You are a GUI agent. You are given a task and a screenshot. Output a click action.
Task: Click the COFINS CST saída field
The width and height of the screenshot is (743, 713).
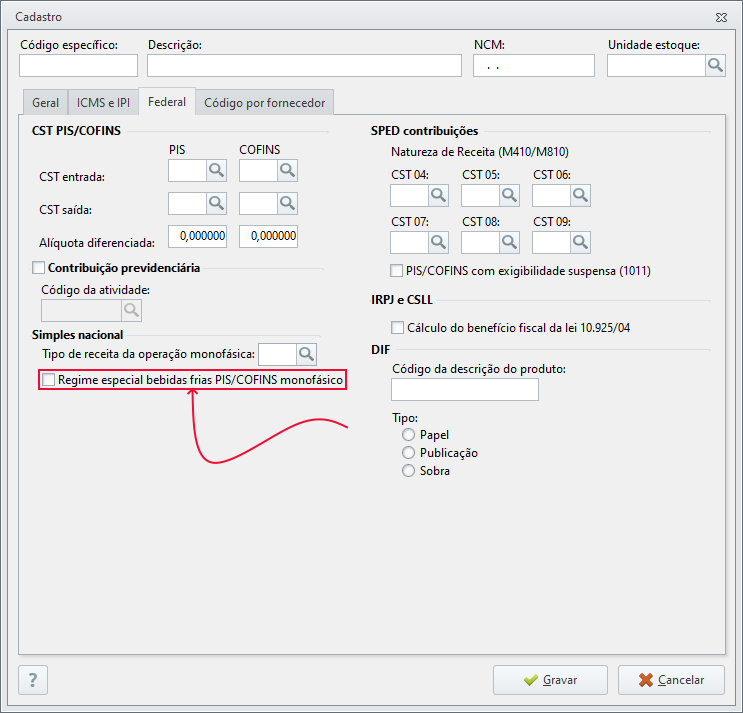(258, 204)
